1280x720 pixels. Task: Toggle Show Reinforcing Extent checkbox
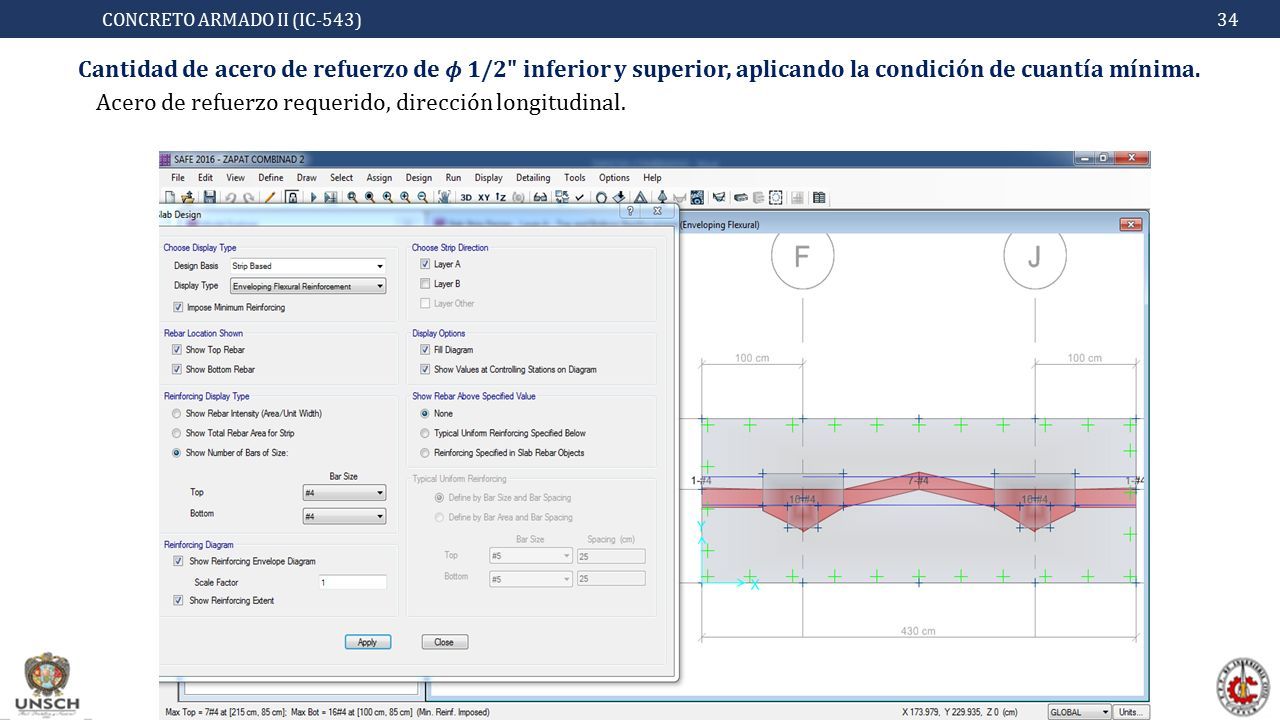coord(178,600)
